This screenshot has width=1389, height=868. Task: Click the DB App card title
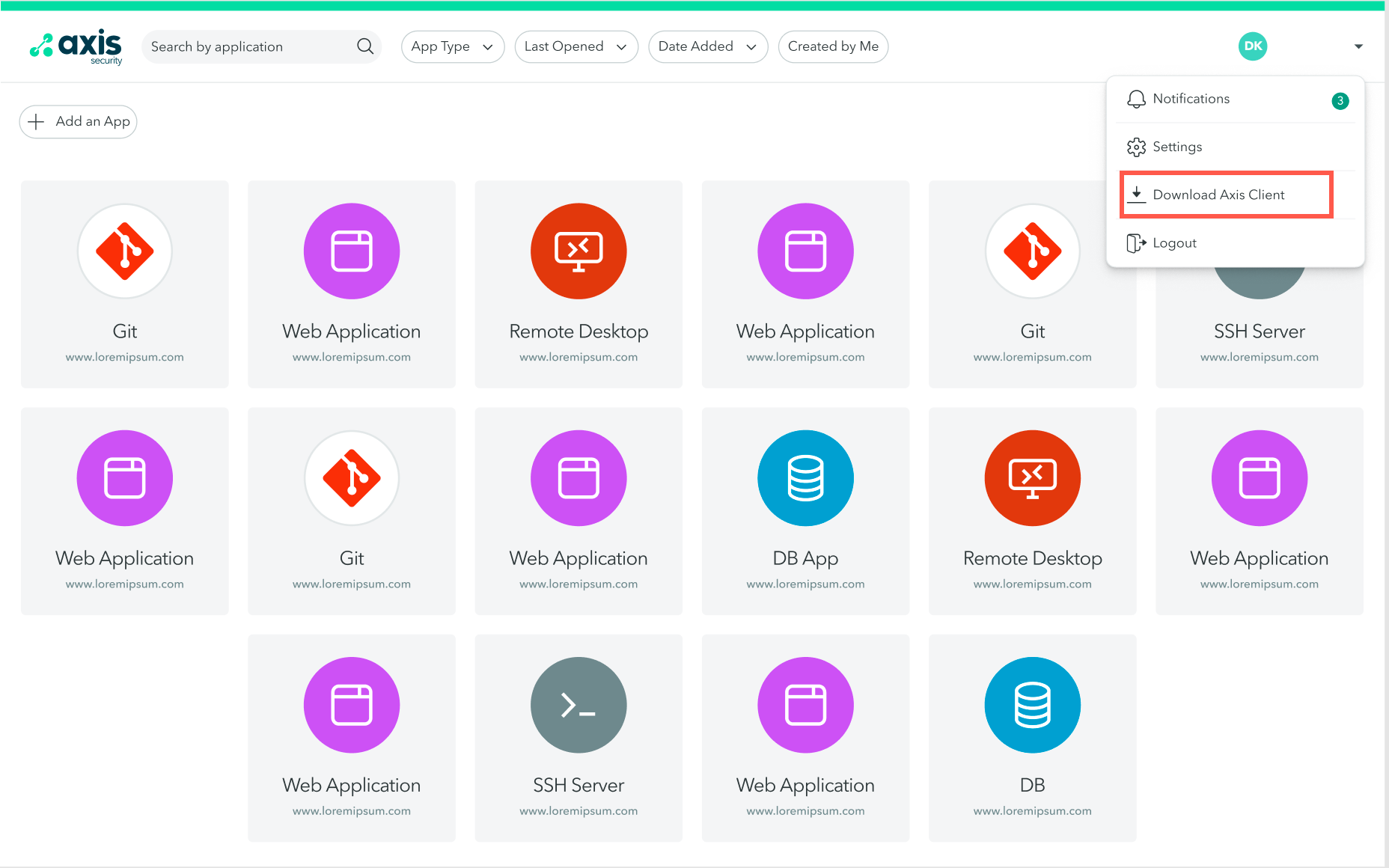click(805, 558)
